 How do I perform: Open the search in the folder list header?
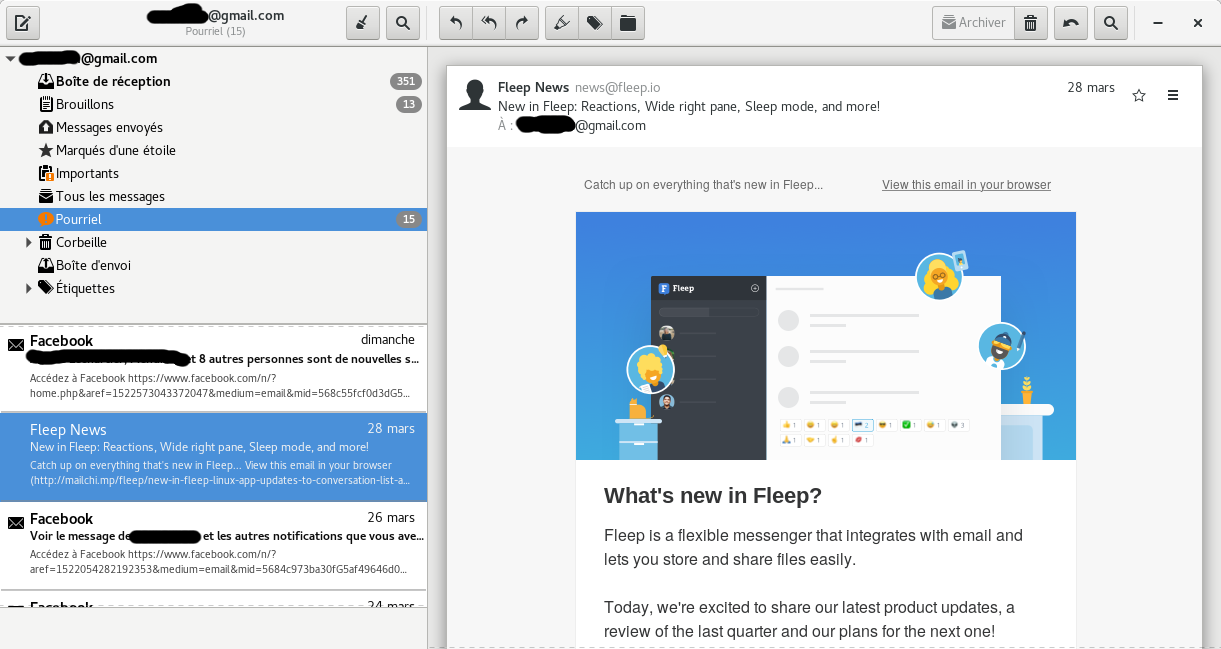[402, 23]
